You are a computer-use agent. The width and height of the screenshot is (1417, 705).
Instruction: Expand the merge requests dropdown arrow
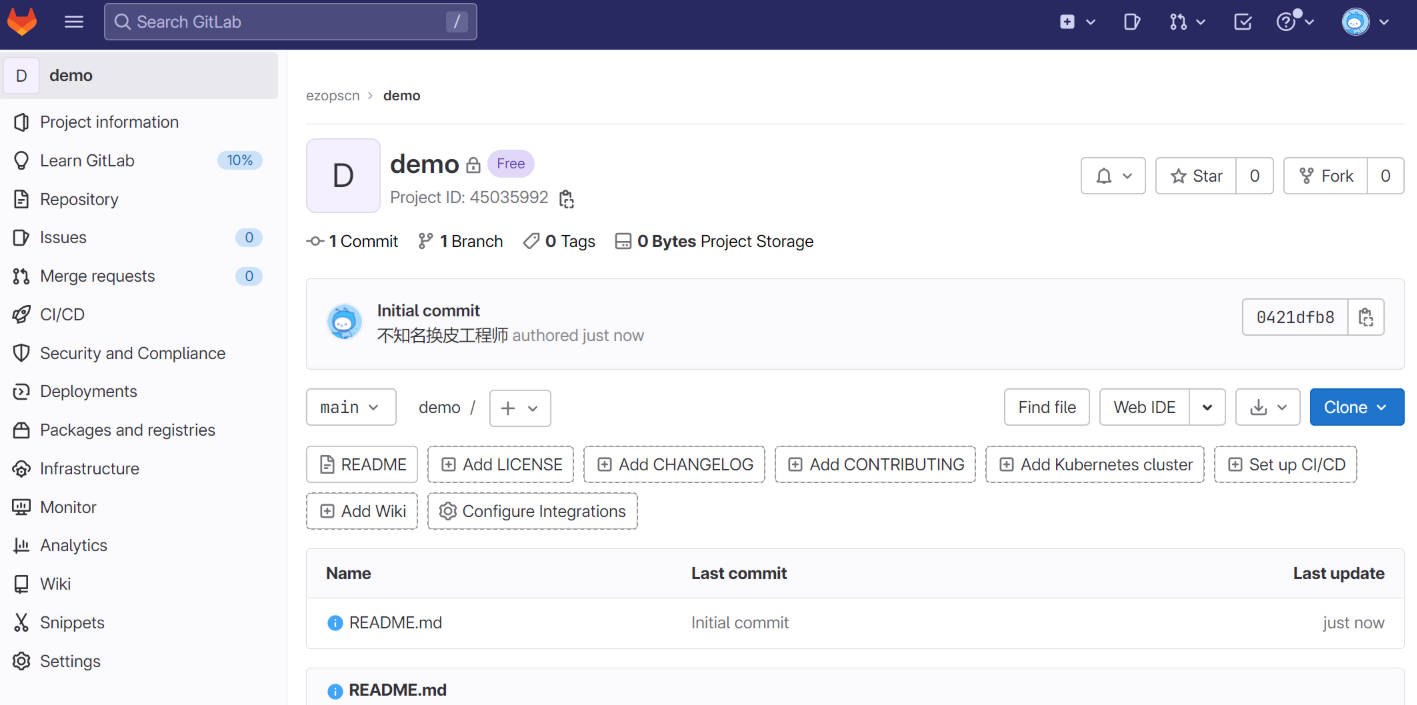pyautogui.click(x=1200, y=22)
